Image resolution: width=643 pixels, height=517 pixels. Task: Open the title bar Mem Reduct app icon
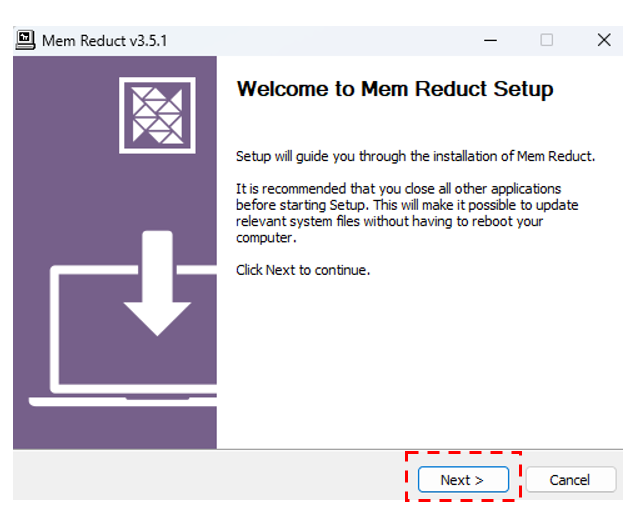25,40
